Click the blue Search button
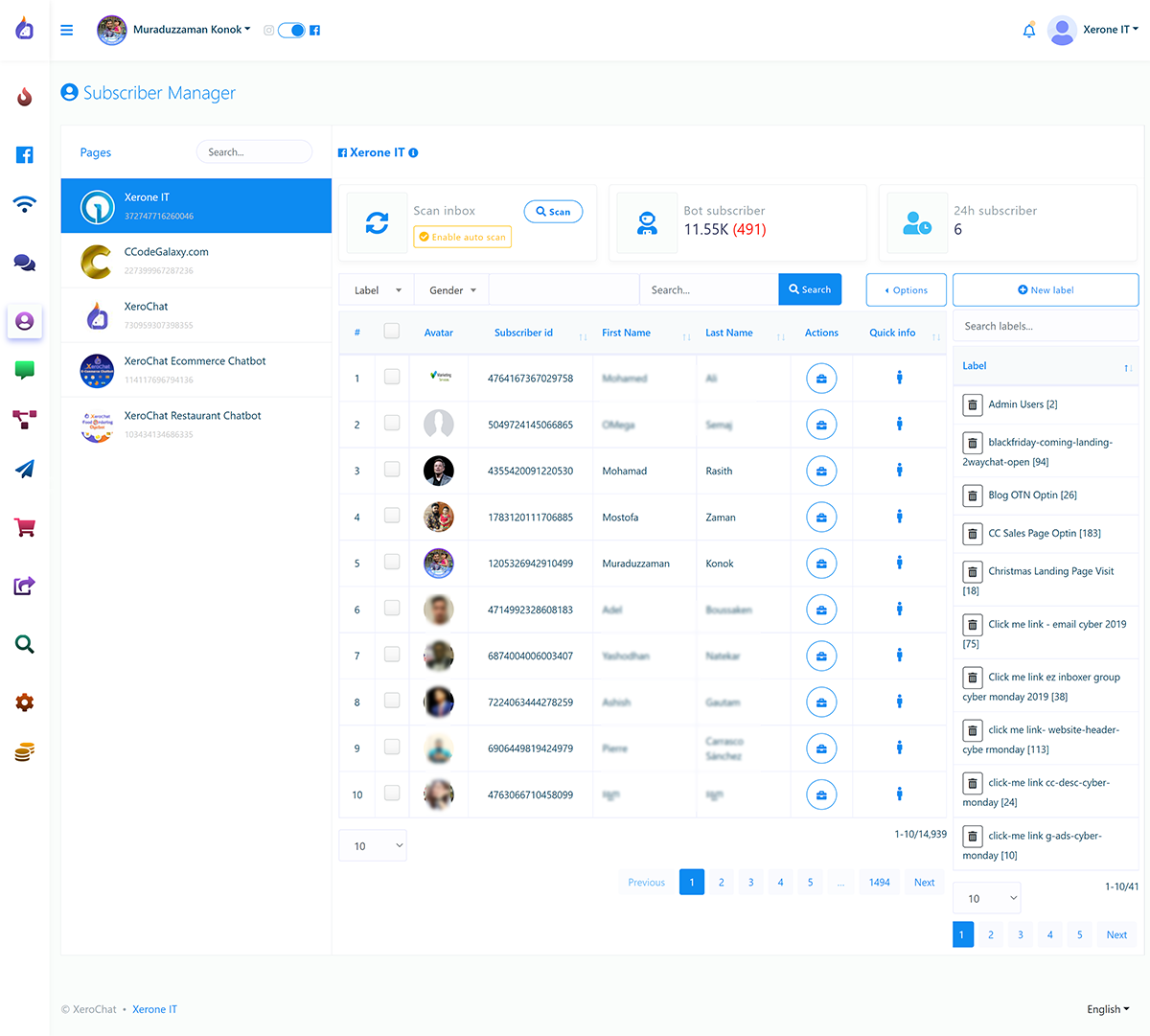This screenshot has width=1150, height=1036. click(810, 289)
